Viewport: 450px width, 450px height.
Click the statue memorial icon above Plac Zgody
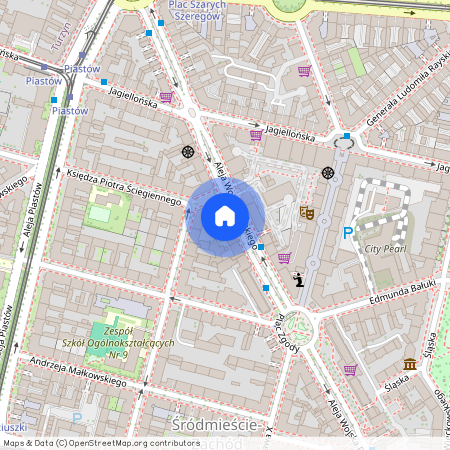click(299, 279)
